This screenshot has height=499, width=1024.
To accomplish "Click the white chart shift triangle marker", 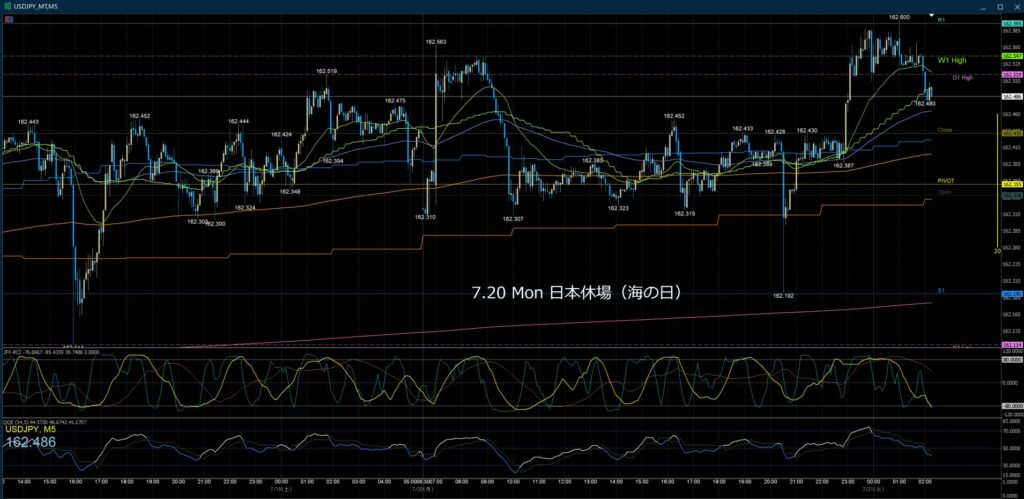I will 932,15.
